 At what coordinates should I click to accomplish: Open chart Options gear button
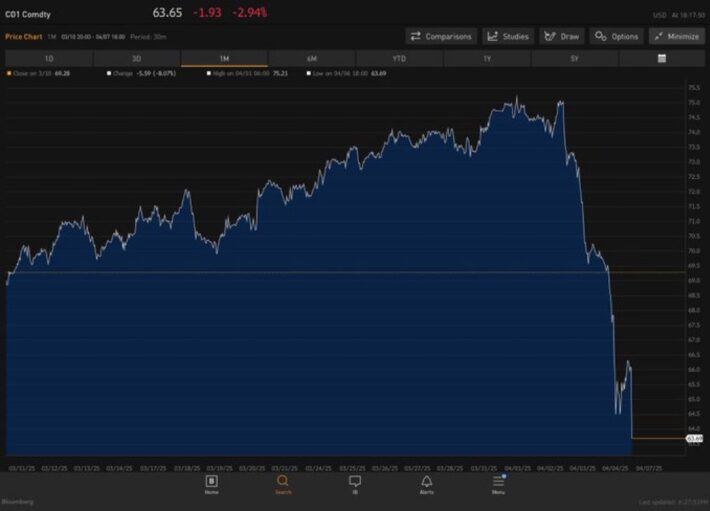click(617, 36)
